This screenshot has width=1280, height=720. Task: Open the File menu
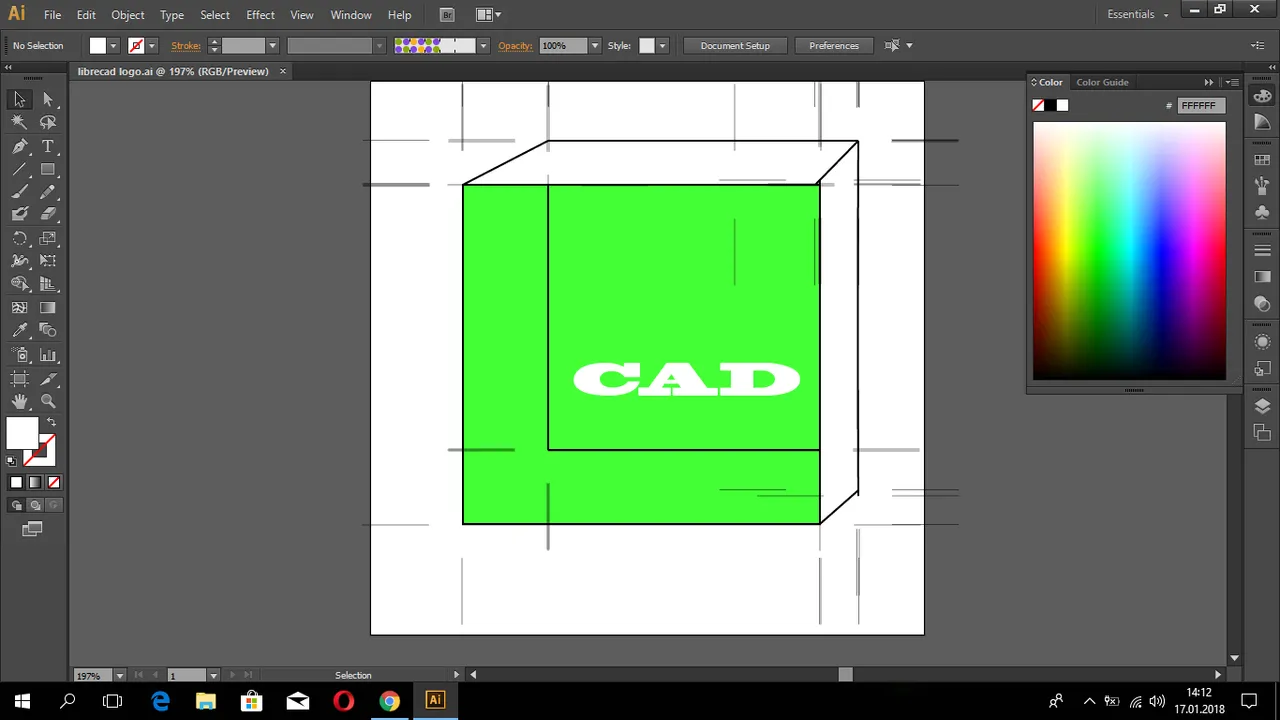coord(52,15)
